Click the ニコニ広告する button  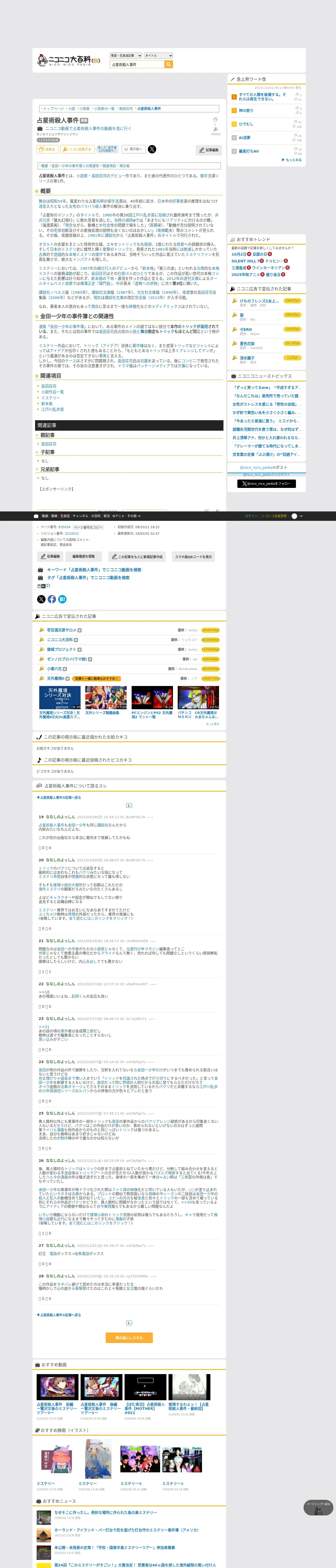click(x=77, y=149)
